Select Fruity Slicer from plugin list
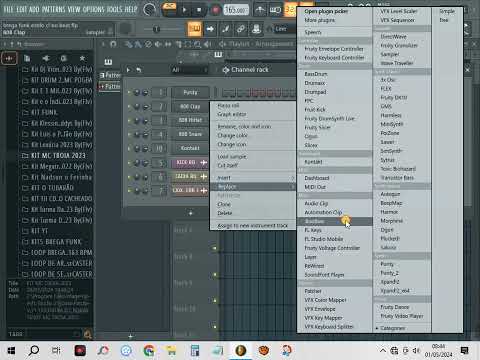Image resolution: width=480 pixels, height=360 pixels. click(317, 127)
